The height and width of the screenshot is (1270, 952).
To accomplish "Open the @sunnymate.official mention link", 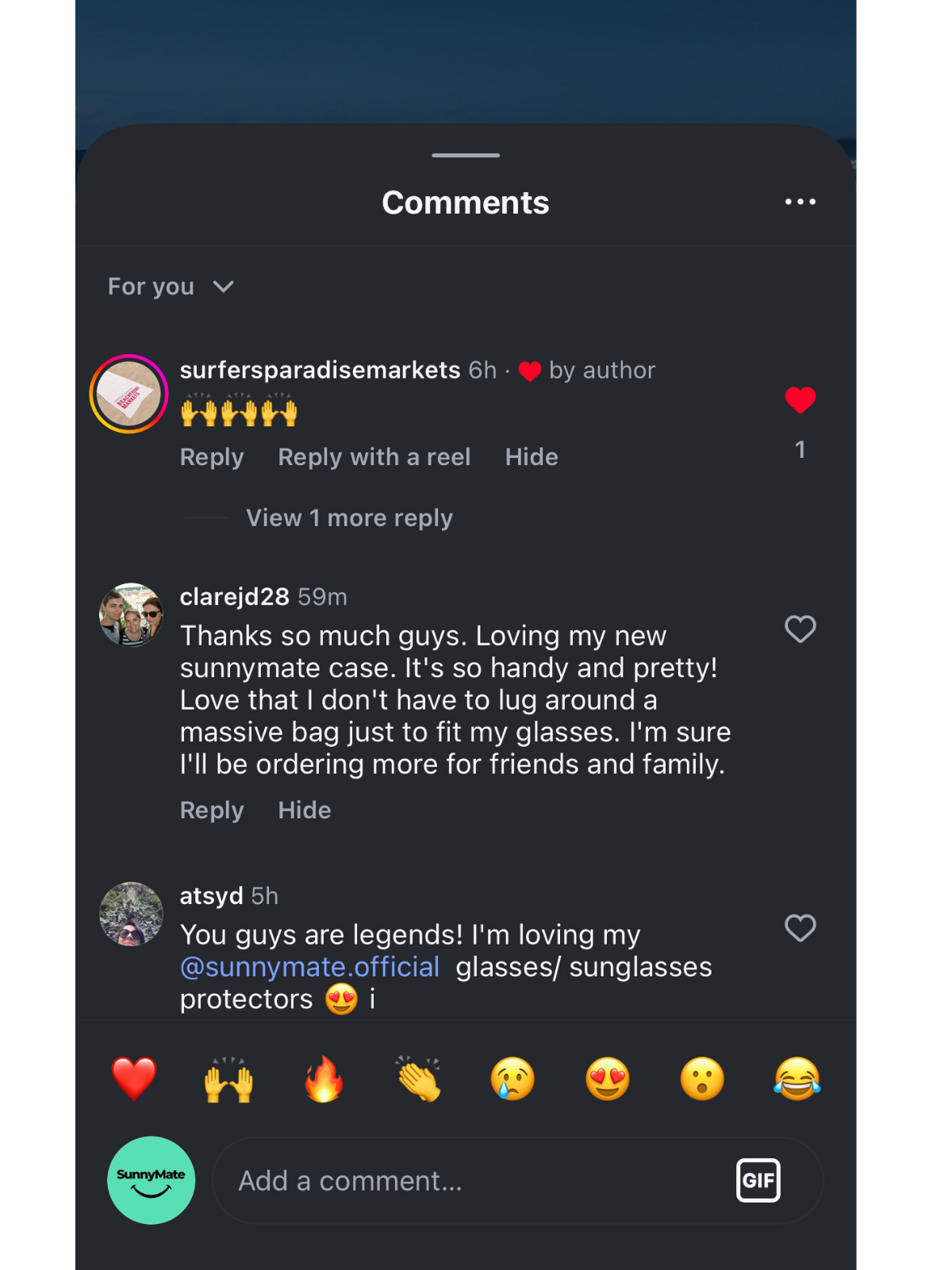I will coord(309,967).
